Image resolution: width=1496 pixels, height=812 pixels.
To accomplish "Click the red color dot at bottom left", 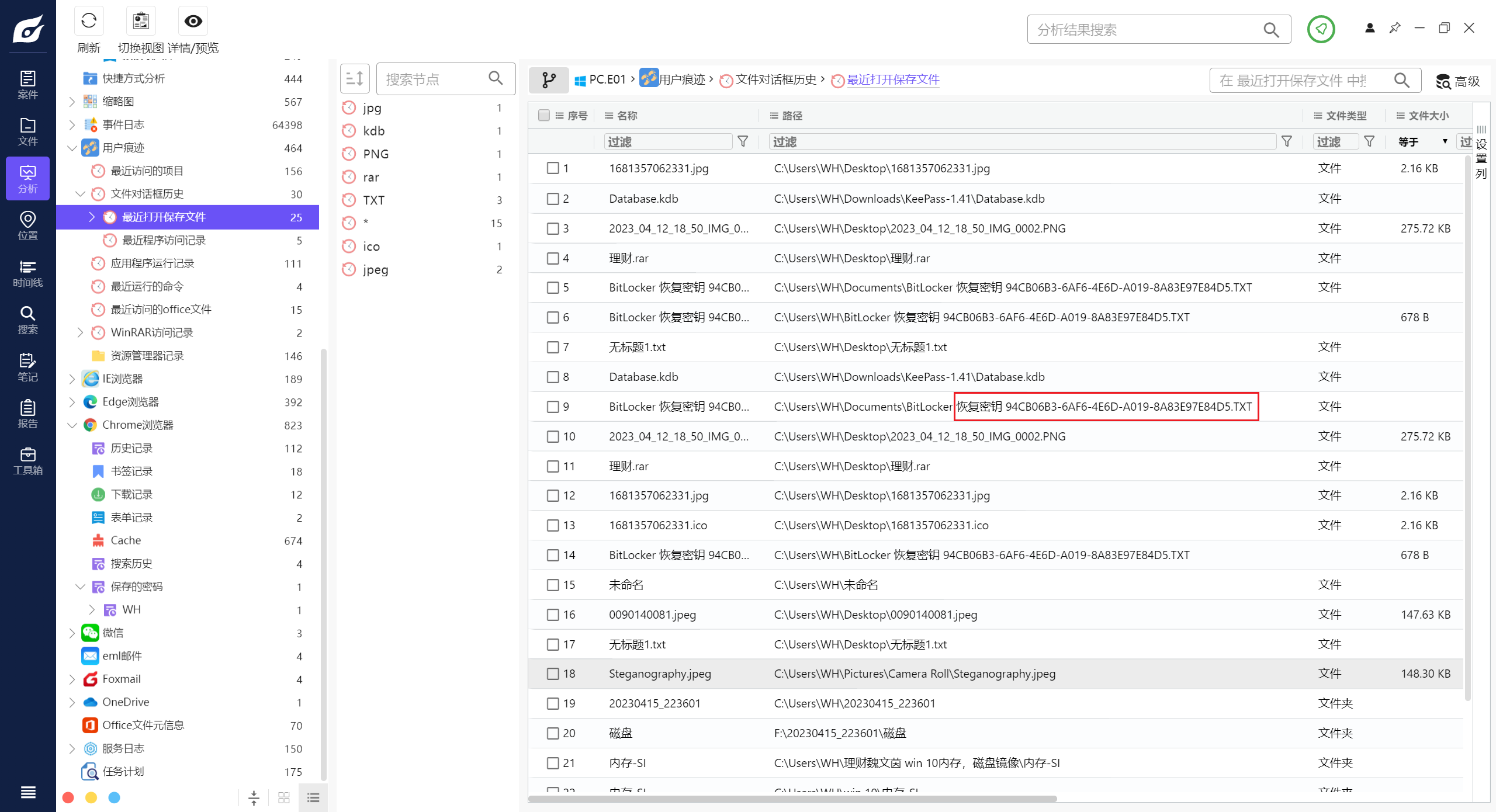I will pyautogui.click(x=68, y=797).
